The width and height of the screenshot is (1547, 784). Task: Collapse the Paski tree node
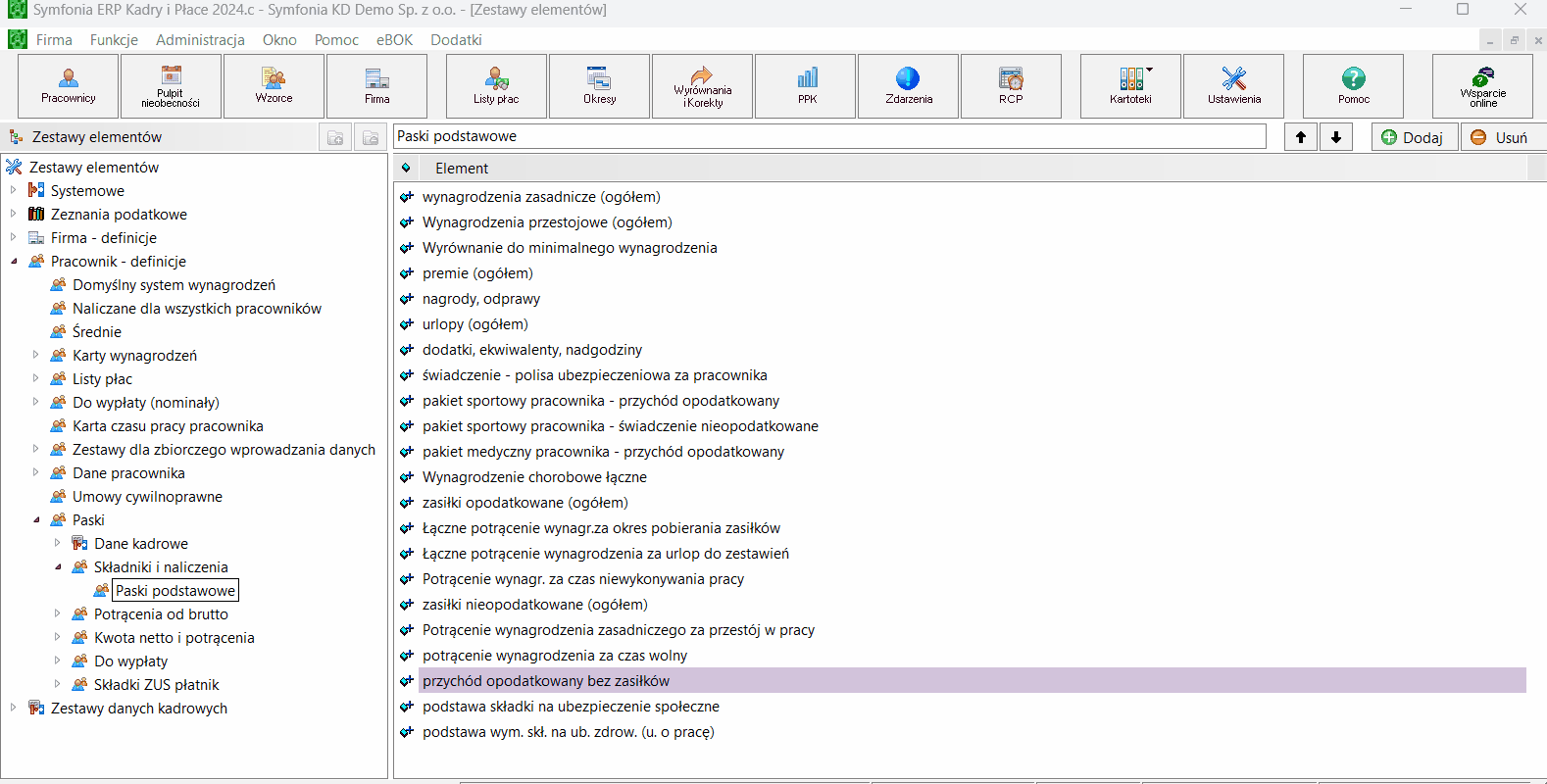tap(35, 519)
